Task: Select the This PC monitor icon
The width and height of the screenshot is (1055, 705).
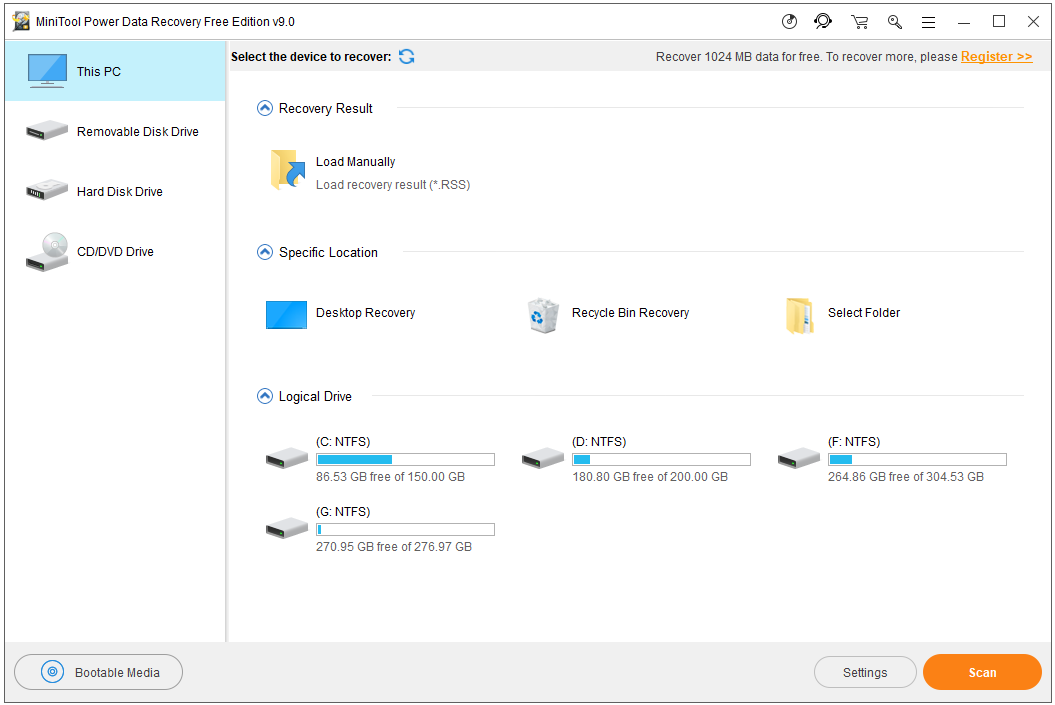Action: coord(47,71)
